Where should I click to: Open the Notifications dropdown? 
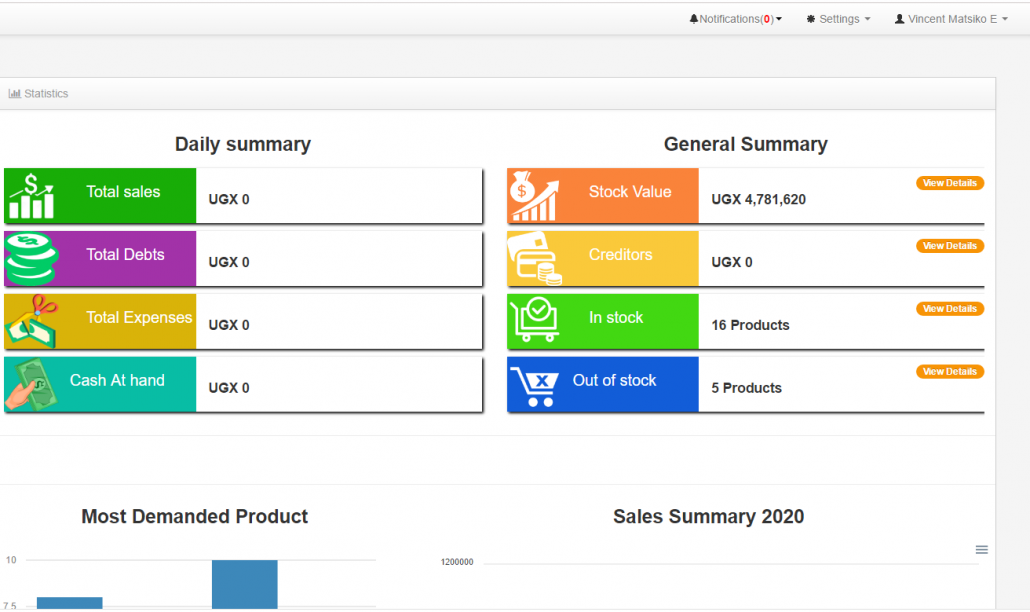[x=735, y=19]
